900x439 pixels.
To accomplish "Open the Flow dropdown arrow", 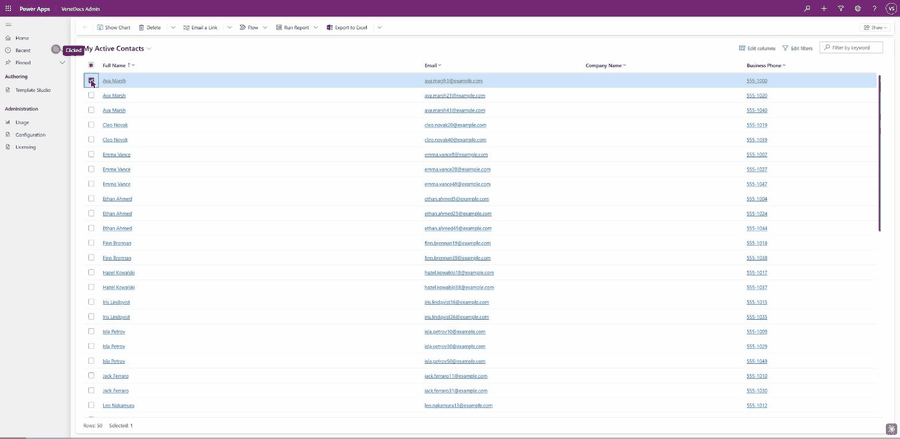I will click(265, 28).
